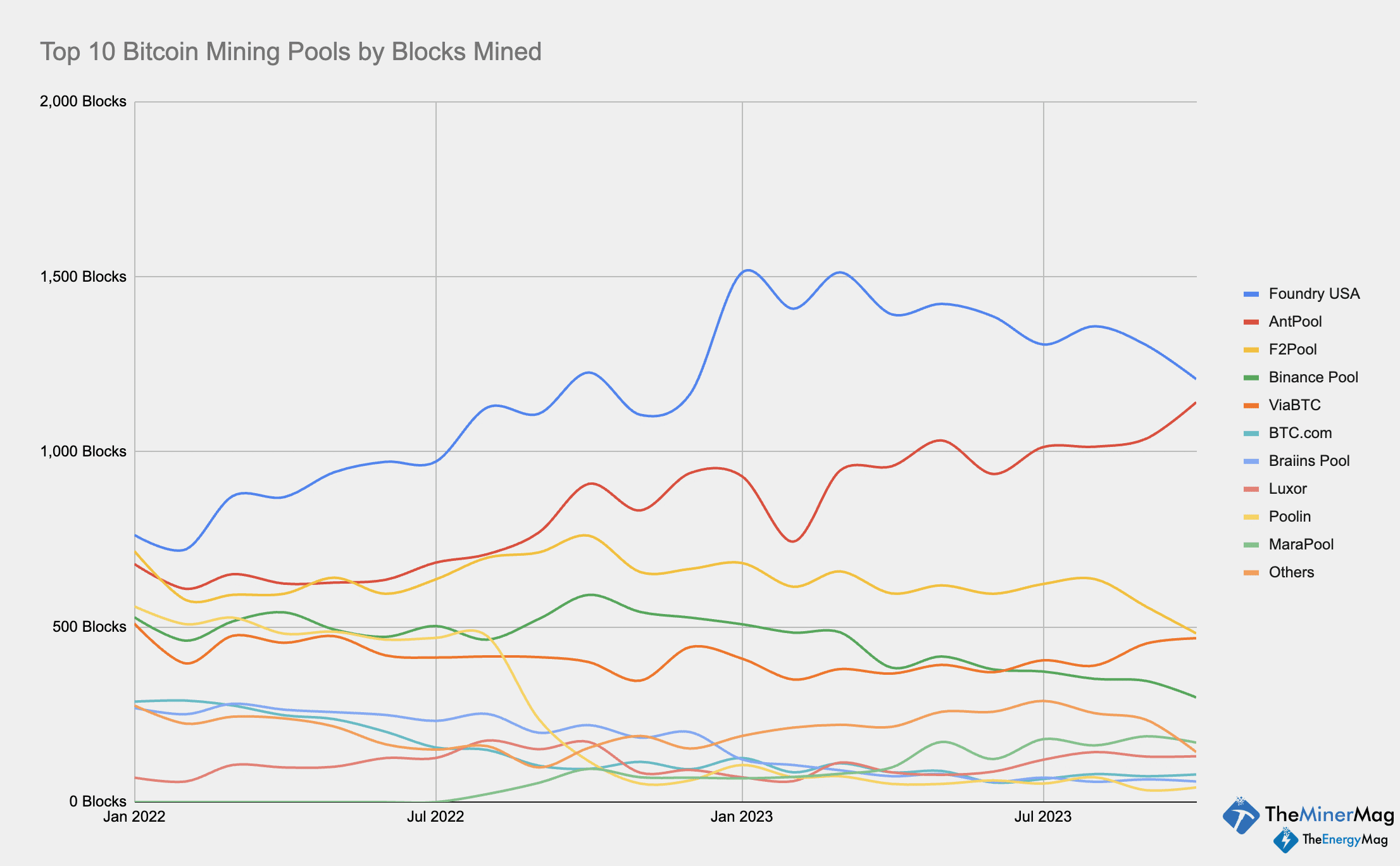Image resolution: width=1400 pixels, height=866 pixels.
Task: Click the Foundry USA blue legend swatch
Action: tap(1251, 294)
